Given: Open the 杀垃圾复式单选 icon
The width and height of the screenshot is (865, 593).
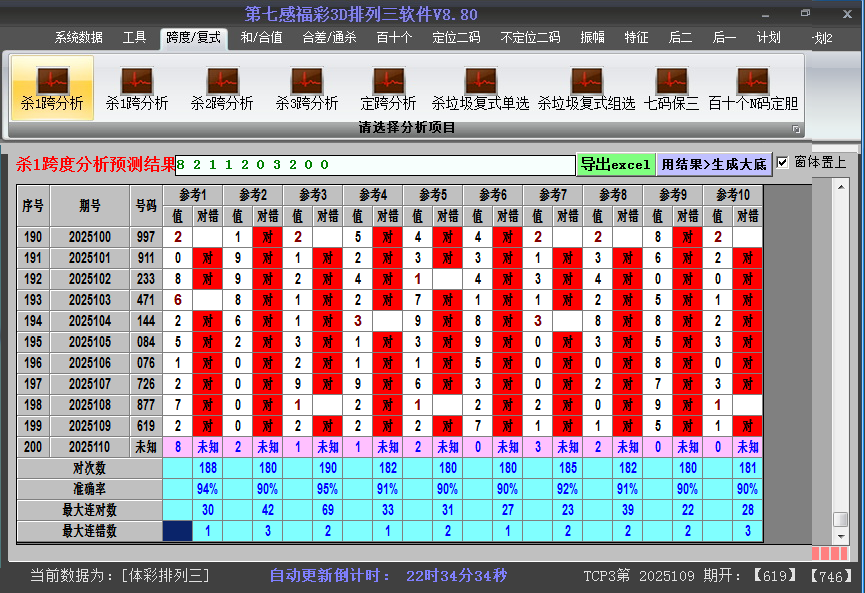Looking at the screenshot, I should [x=480, y=88].
